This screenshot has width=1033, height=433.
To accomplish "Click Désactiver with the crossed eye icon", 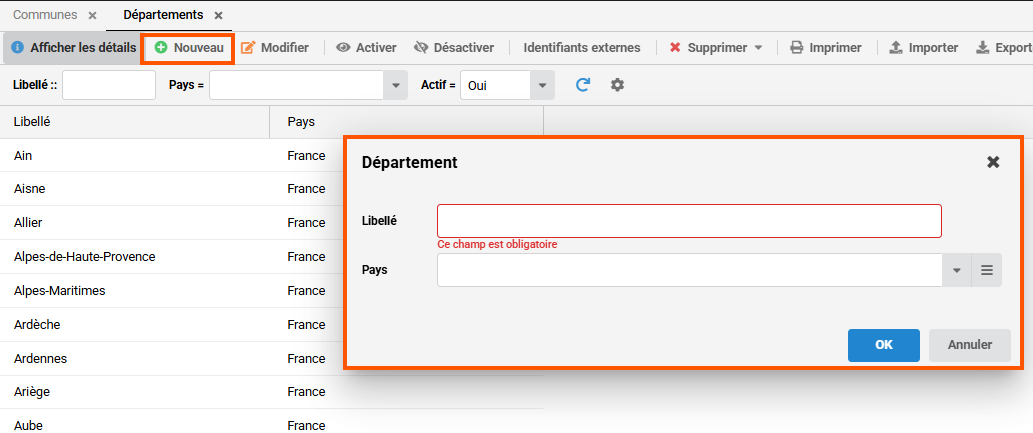I will [454, 48].
